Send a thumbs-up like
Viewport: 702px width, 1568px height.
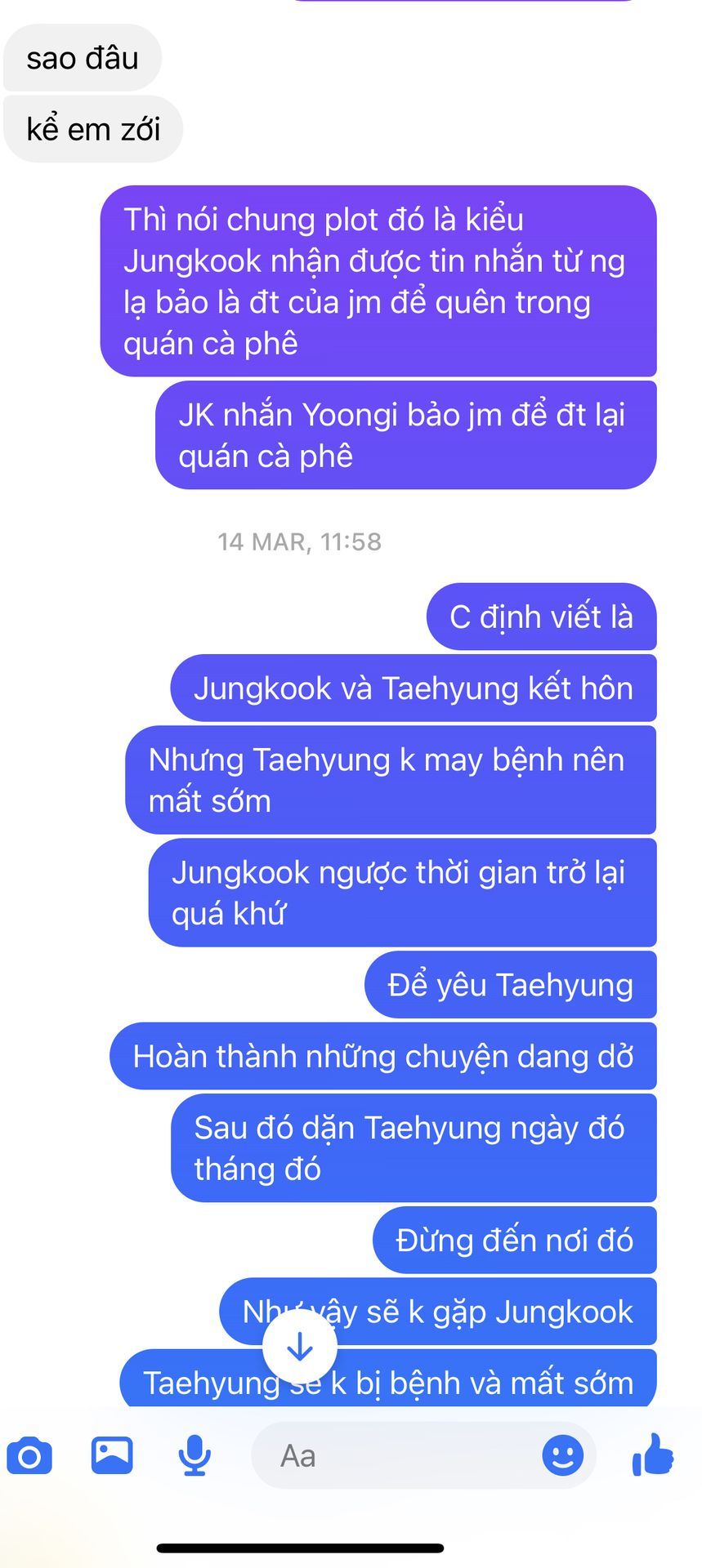pyautogui.click(x=653, y=1454)
